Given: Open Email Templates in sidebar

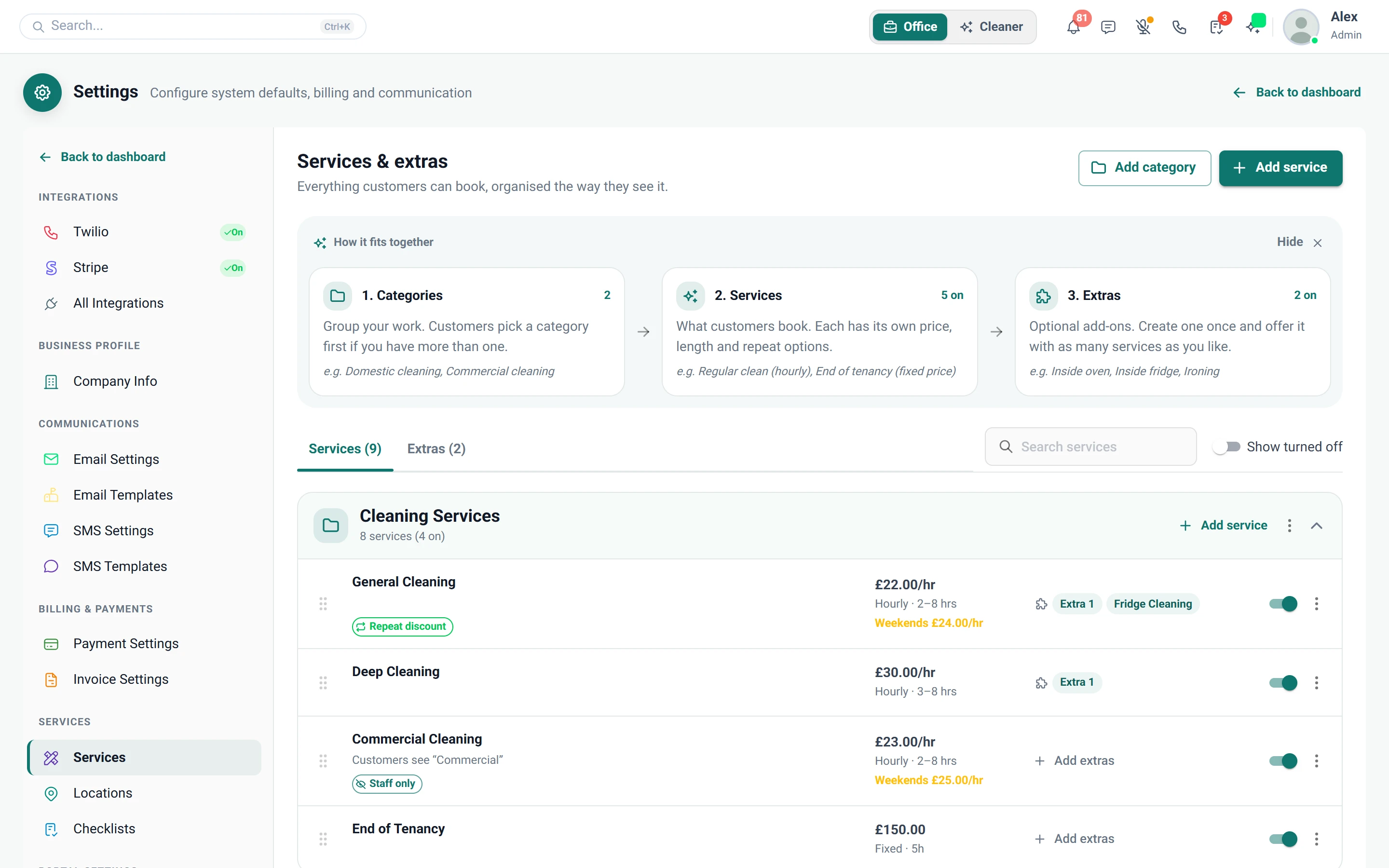Looking at the screenshot, I should (144, 495).
